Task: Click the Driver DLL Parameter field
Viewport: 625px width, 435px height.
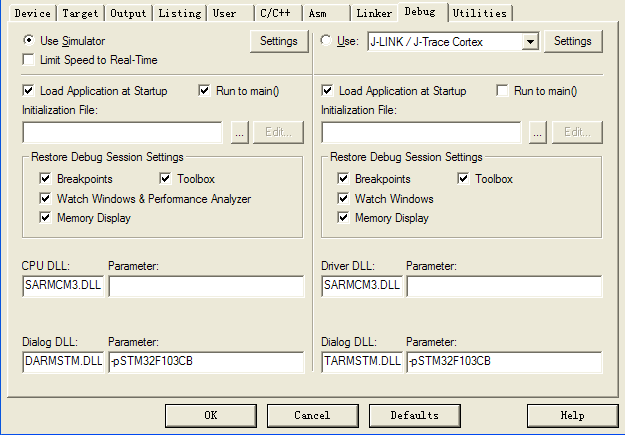Action: point(504,286)
